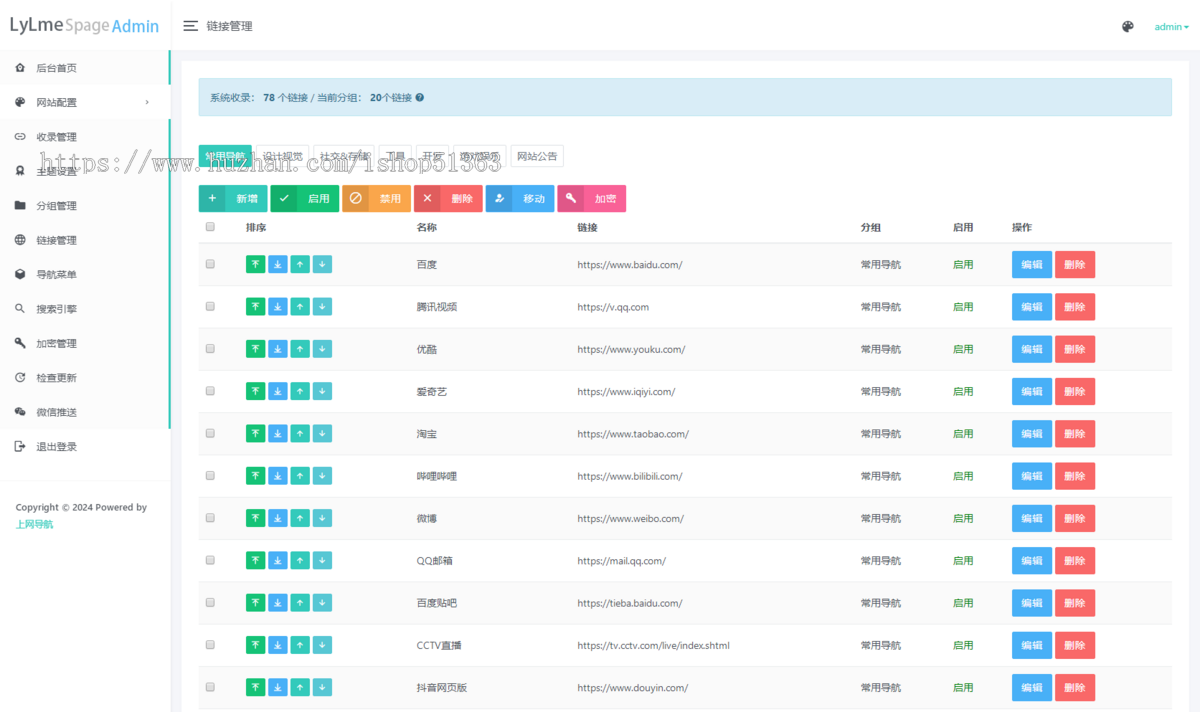Click the 新增 add button
The width and height of the screenshot is (1200, 712).
pos(233,198)
